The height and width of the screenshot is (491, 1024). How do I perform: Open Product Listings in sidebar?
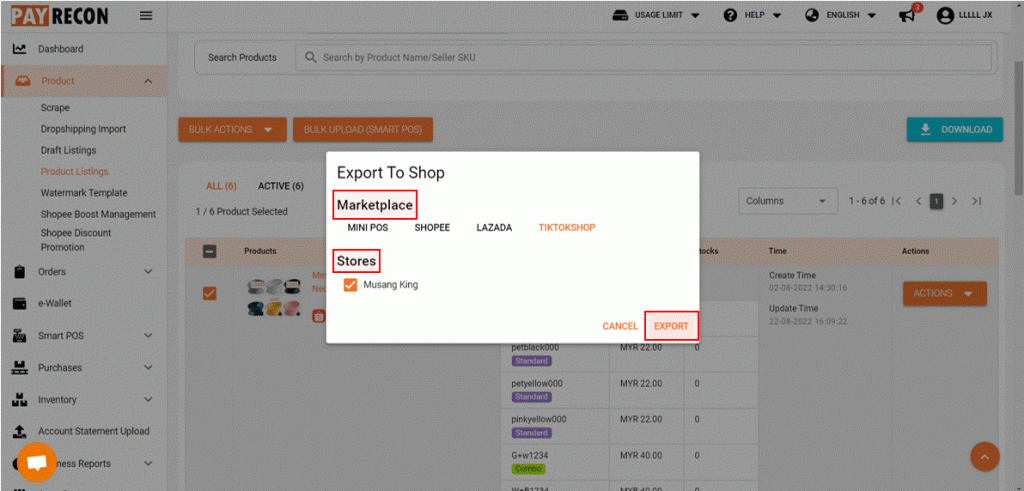74,172
